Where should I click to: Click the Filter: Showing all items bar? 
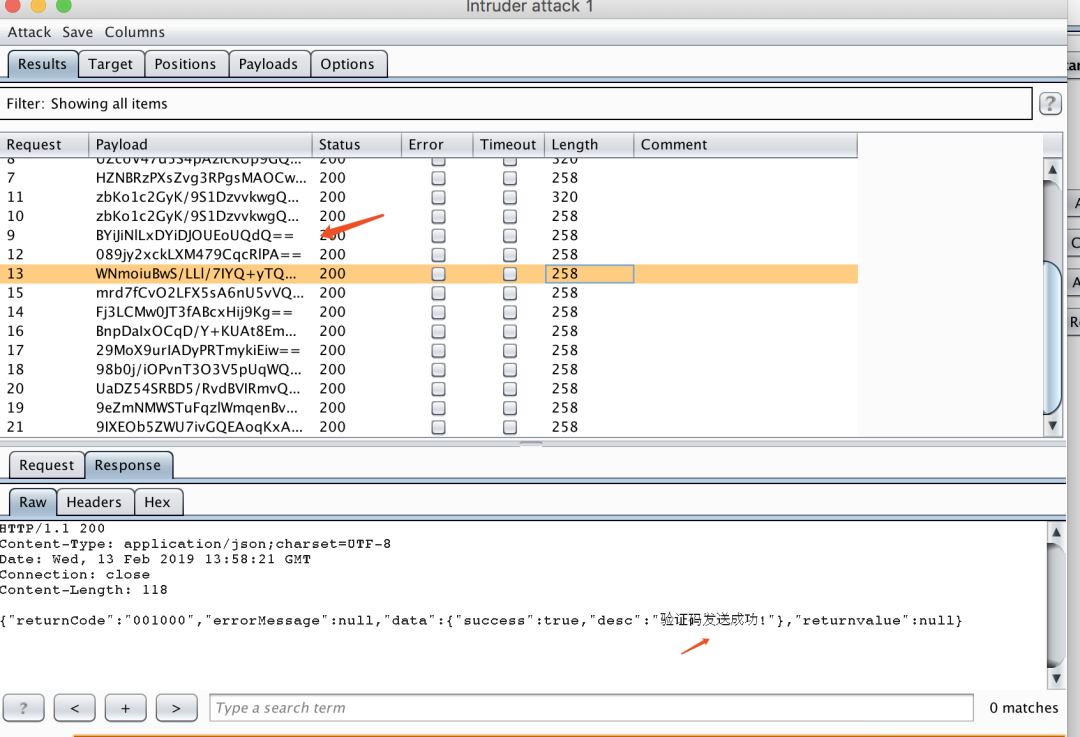pos(517,104)
